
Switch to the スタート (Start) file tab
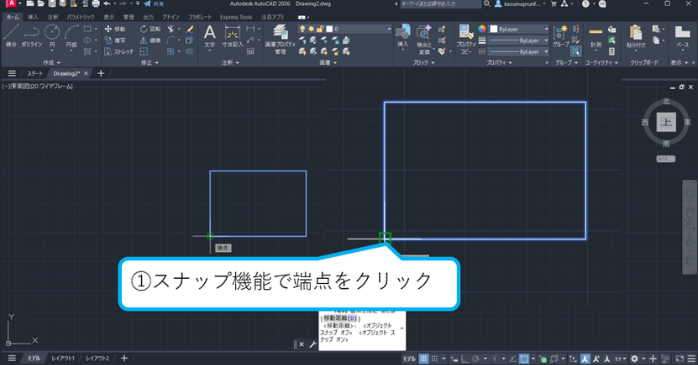tap(35, 73)
